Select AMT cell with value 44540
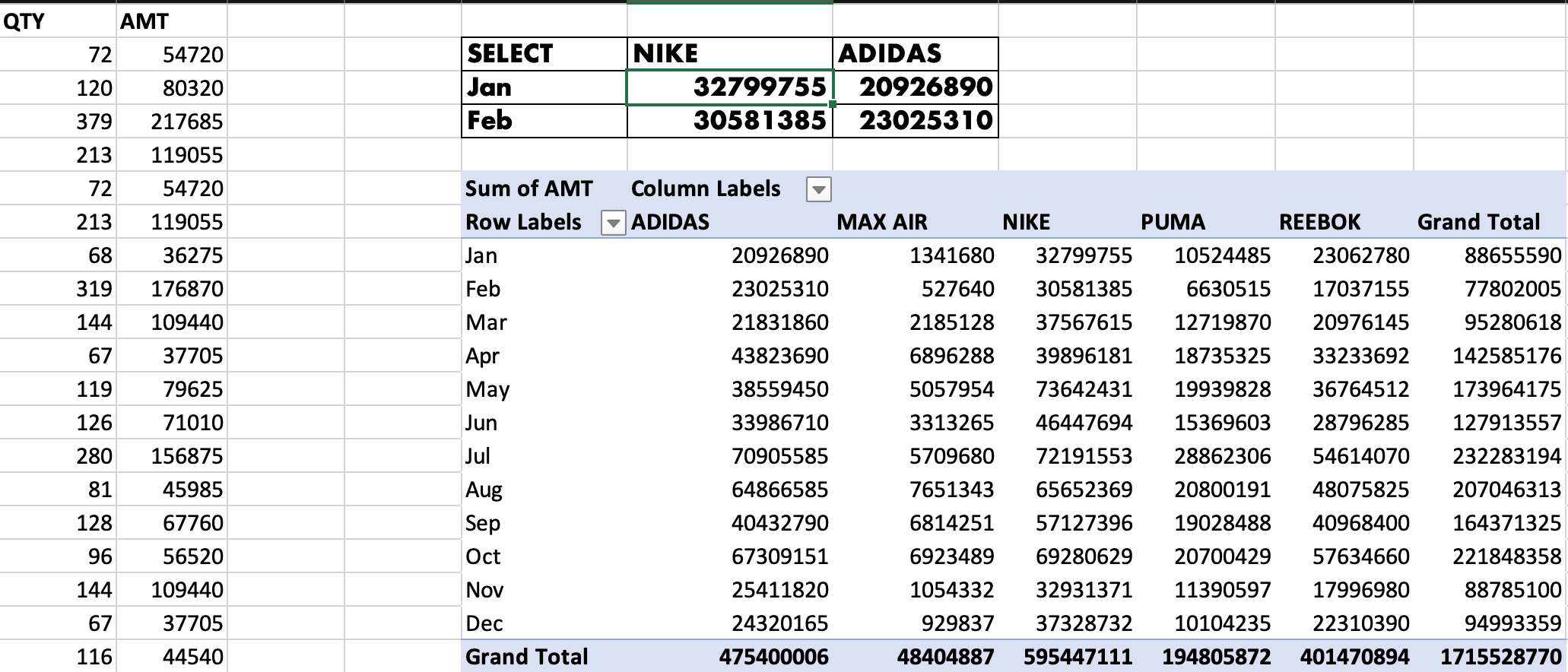Image resolution: width=1568 pixels, height=672 pixels. (x=172, y=657)
